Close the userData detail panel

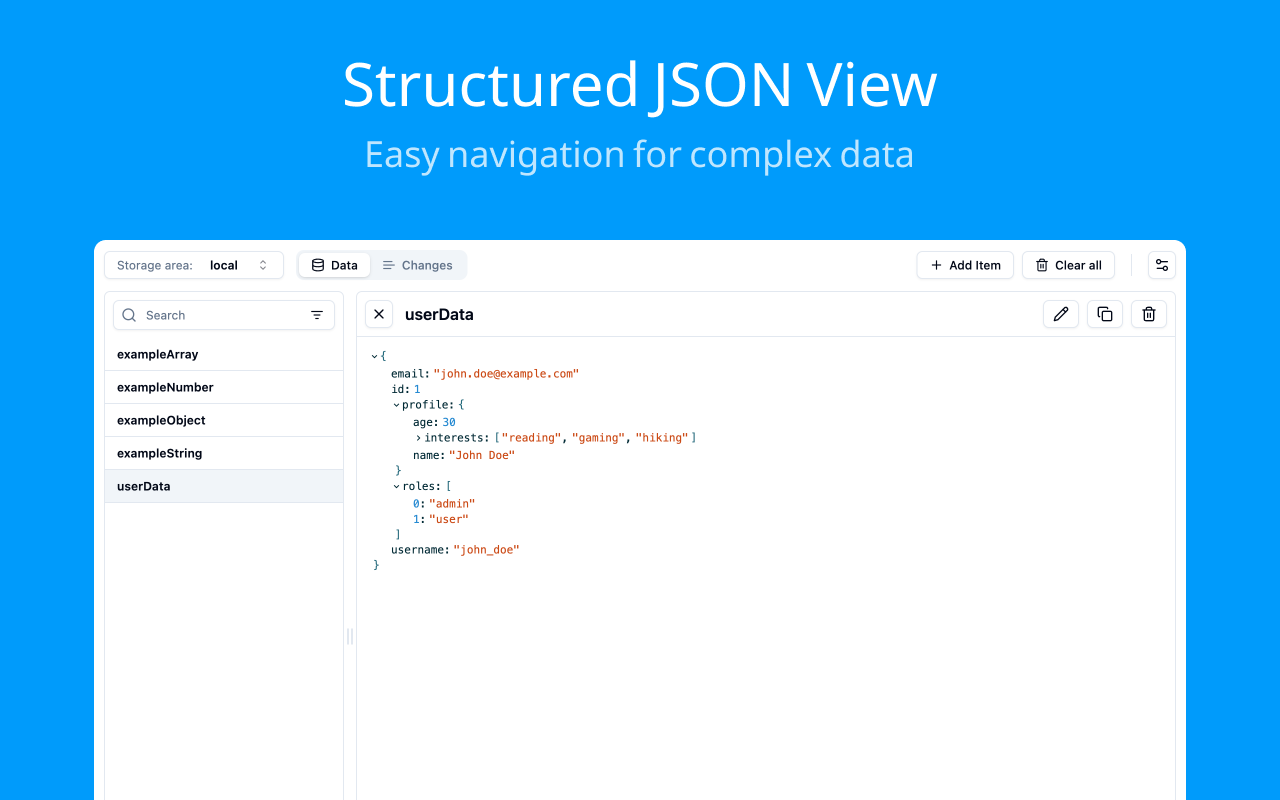coord(379,314)
